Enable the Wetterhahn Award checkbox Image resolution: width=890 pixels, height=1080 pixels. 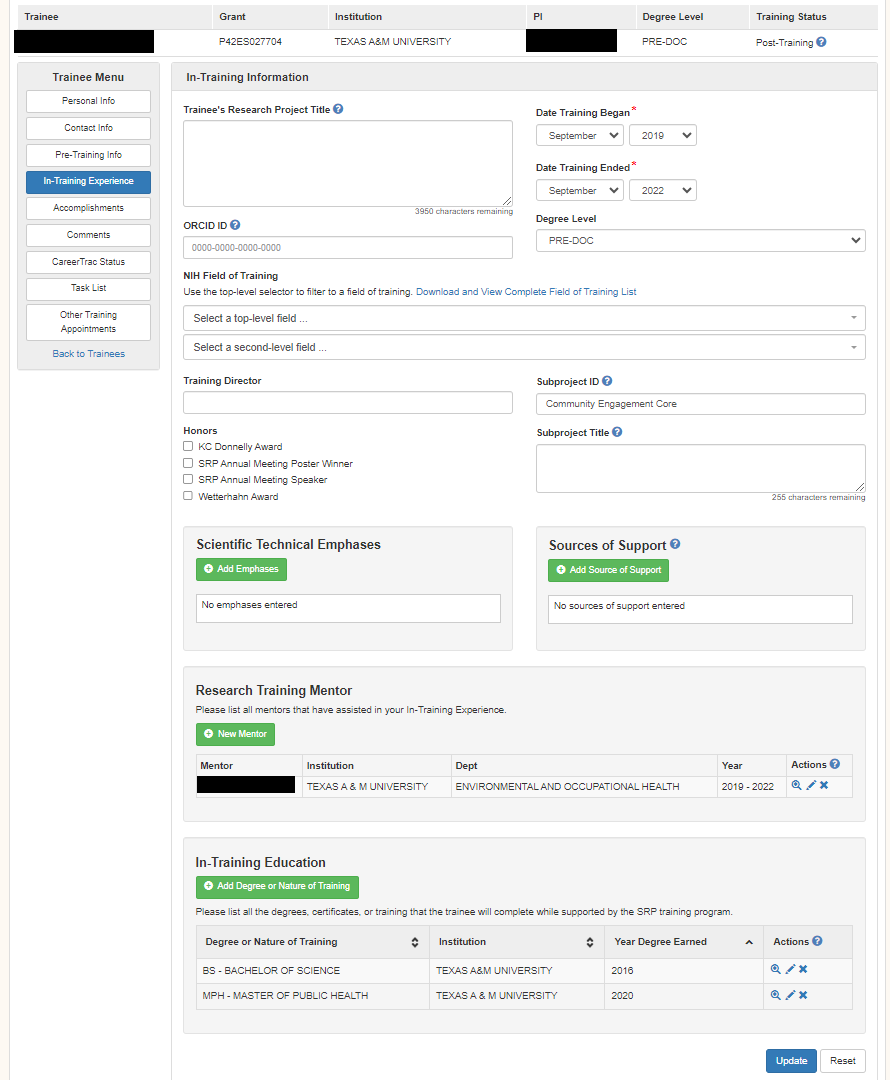click(x=188, y=496)
